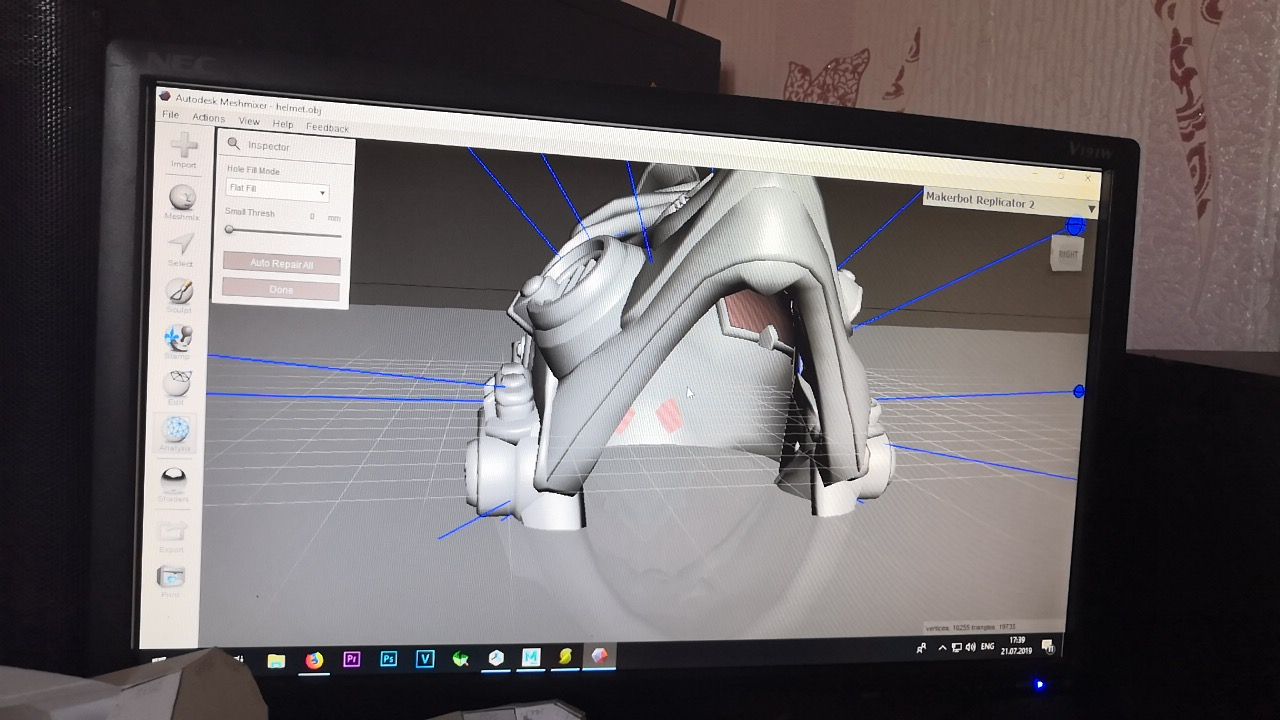Image resolution: width=1280 pixels, height=720 pixels.
Task: Click the blue hole marker sphere at mid-right edge
Action: [x=1078, y=391]
